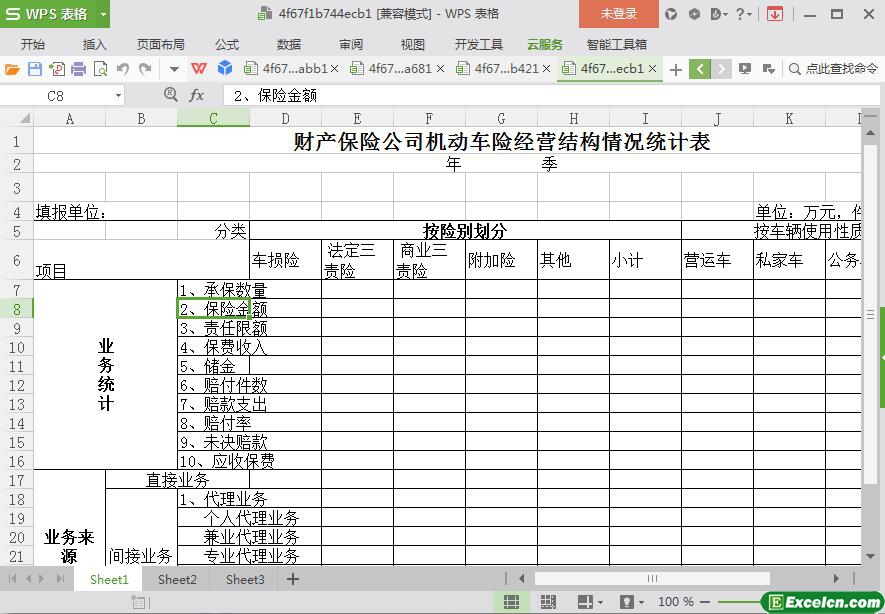The image size is (885, 614).
Task: Click the zoom out minus button
Action: tap(704, 602)
